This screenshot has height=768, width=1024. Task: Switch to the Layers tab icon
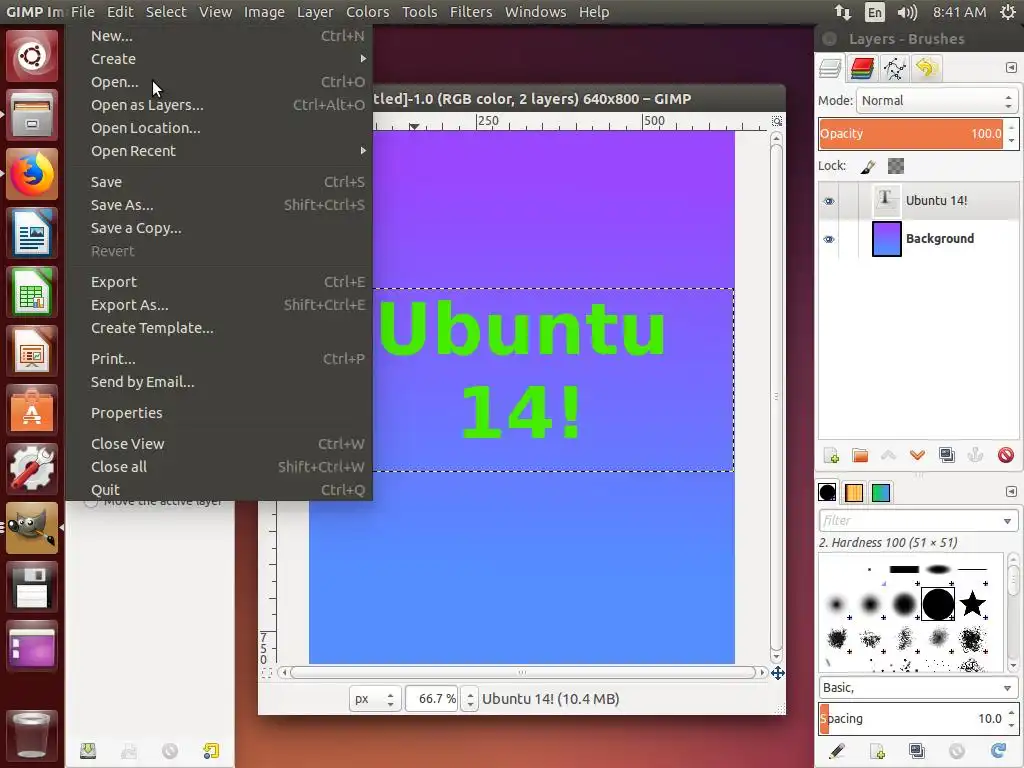point(830,68)
